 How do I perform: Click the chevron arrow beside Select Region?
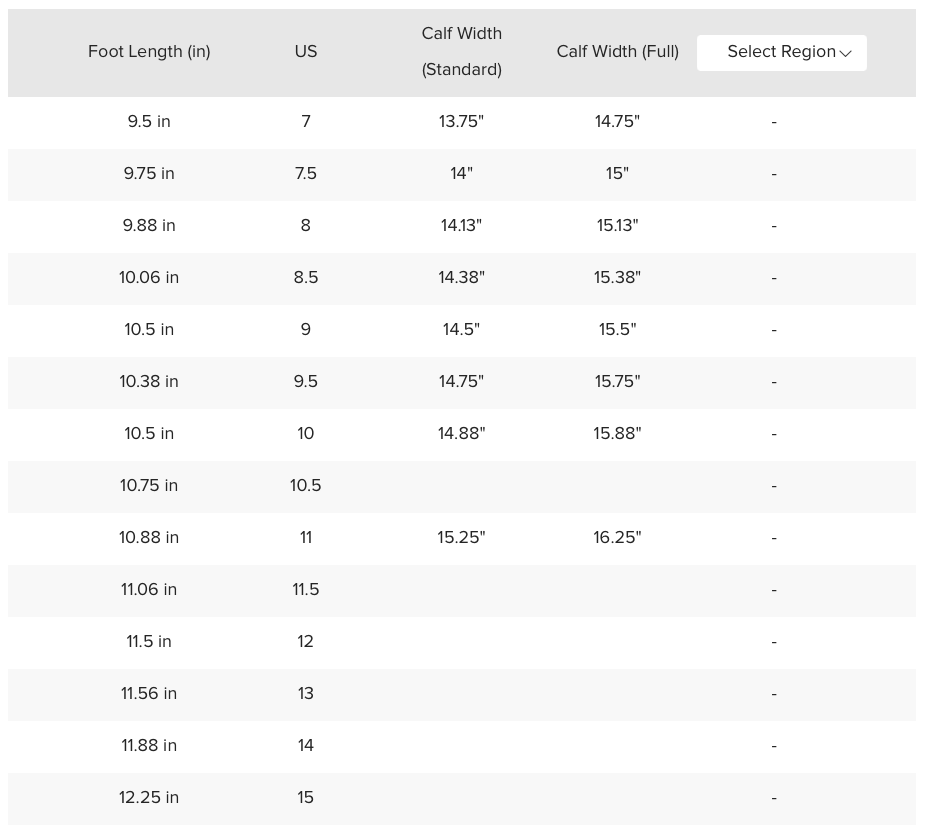point(845,53)
